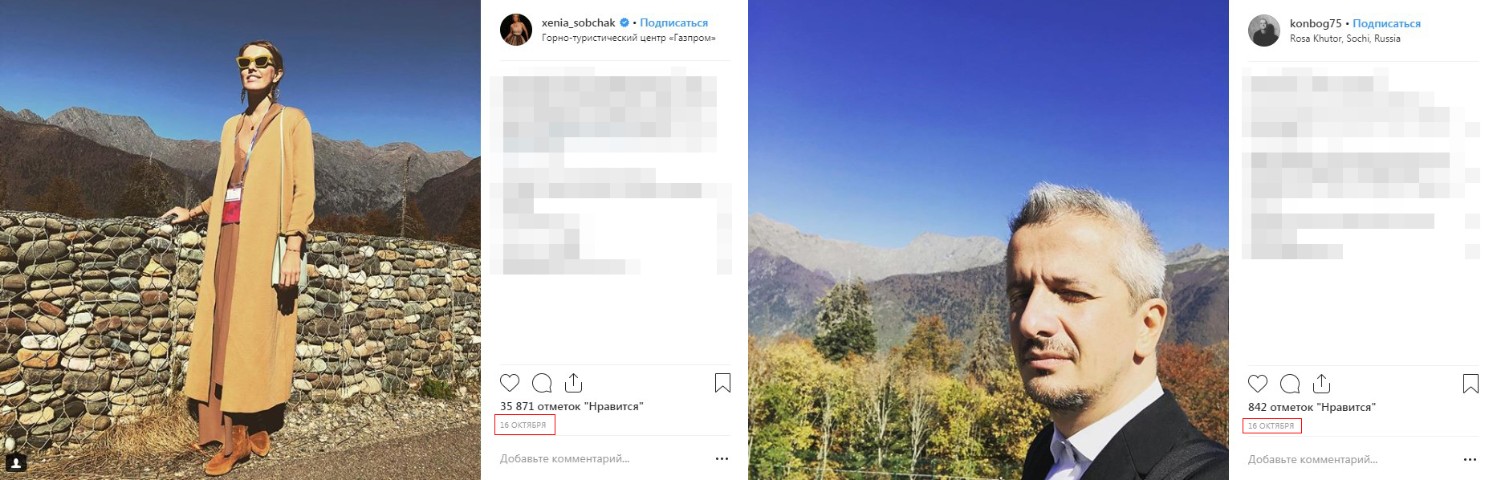Click the verified badge next to xenia_sobchak
This screenshot has width=1497, height=480.
point(625,23)
